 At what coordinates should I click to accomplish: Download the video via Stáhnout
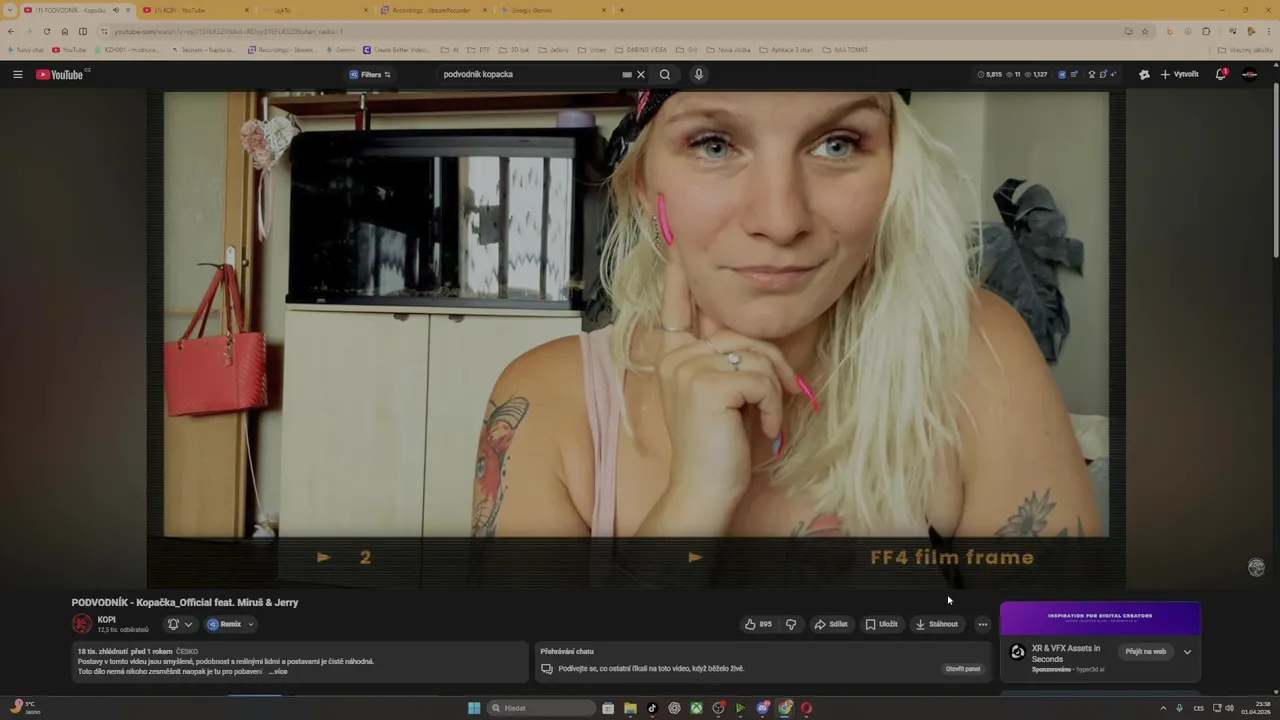937,624
